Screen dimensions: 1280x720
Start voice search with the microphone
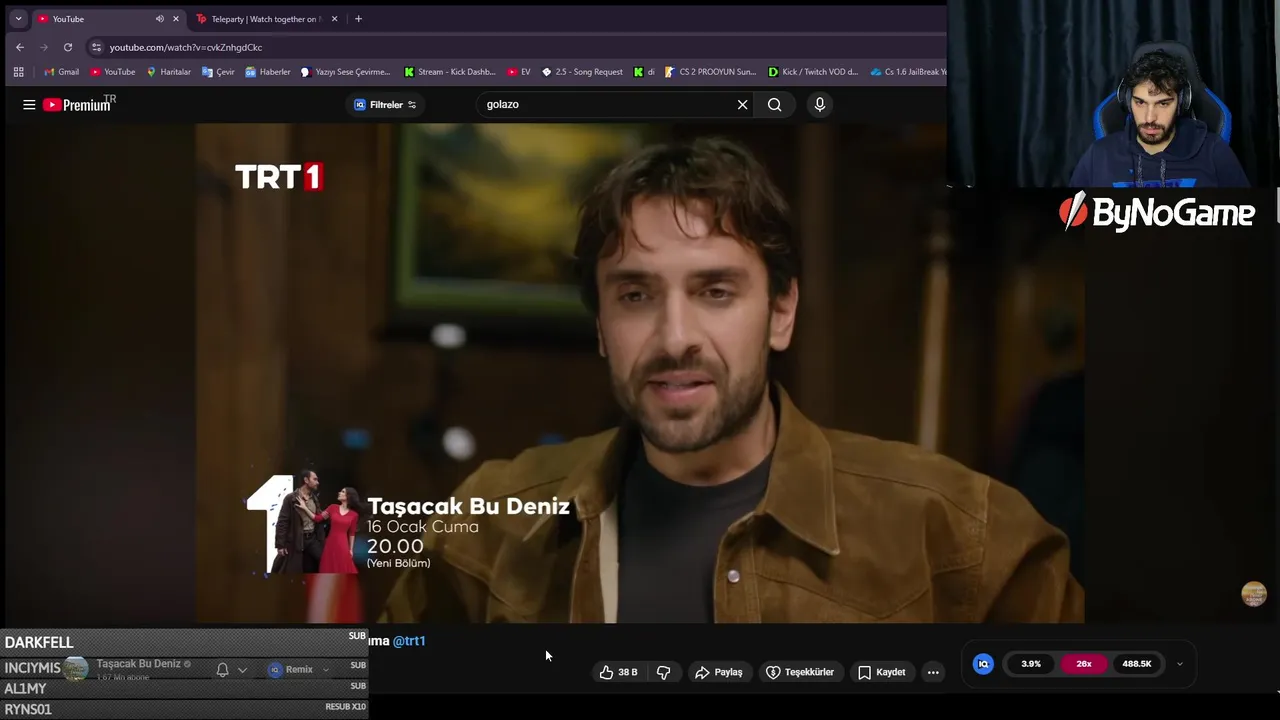point(820,104)
